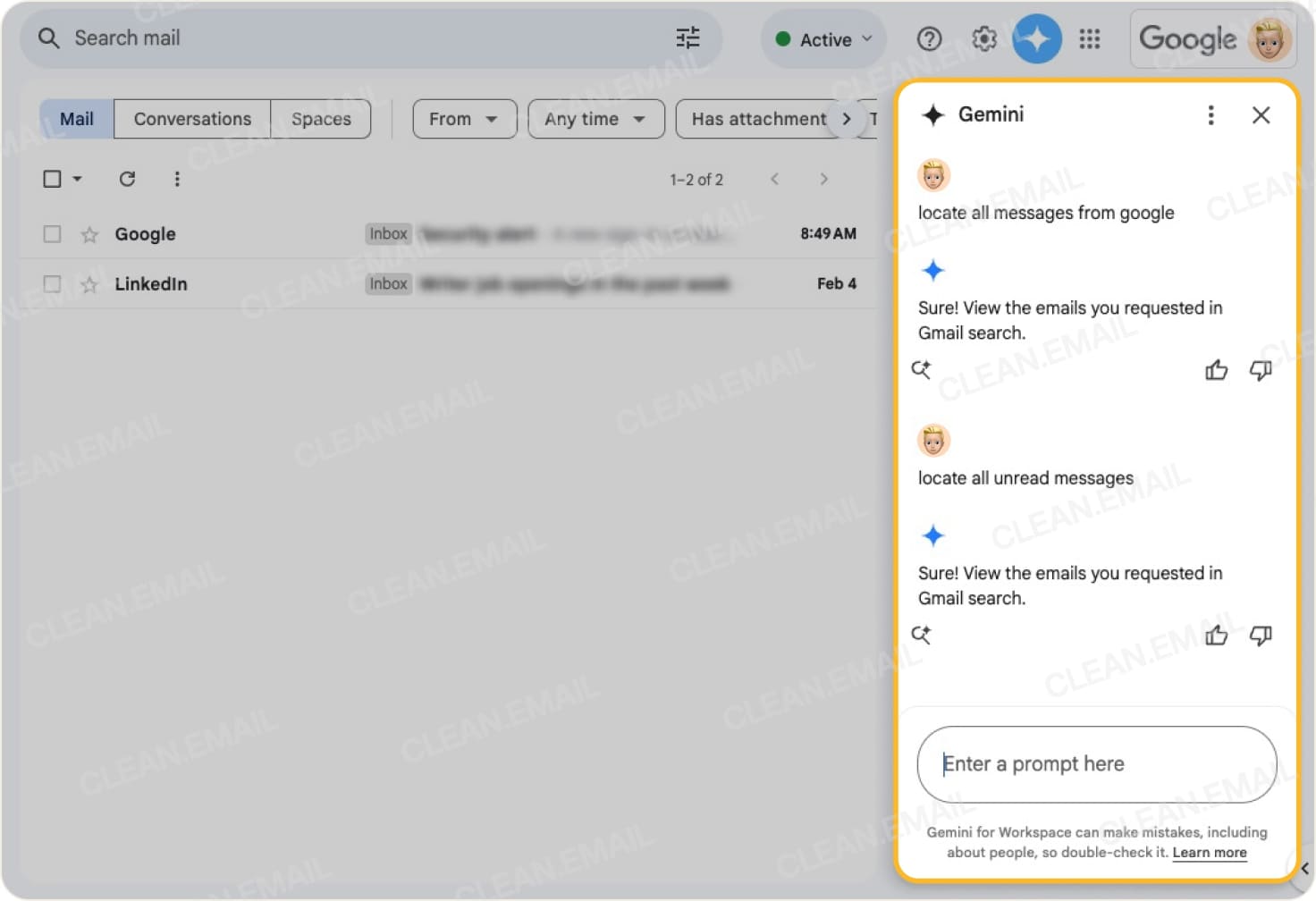Check the LinkedIn email checkbox
Image resolution: width=1316 pixels, height=901 pixels.
click(51, 283)
